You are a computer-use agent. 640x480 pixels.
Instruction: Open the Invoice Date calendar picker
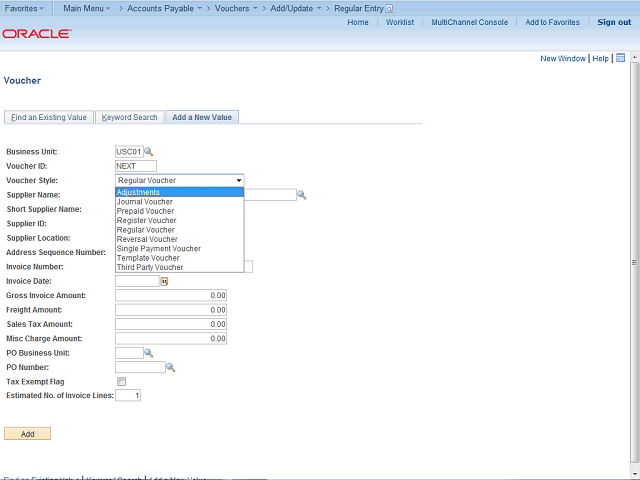pyautogui.click(x=165, y=282)
